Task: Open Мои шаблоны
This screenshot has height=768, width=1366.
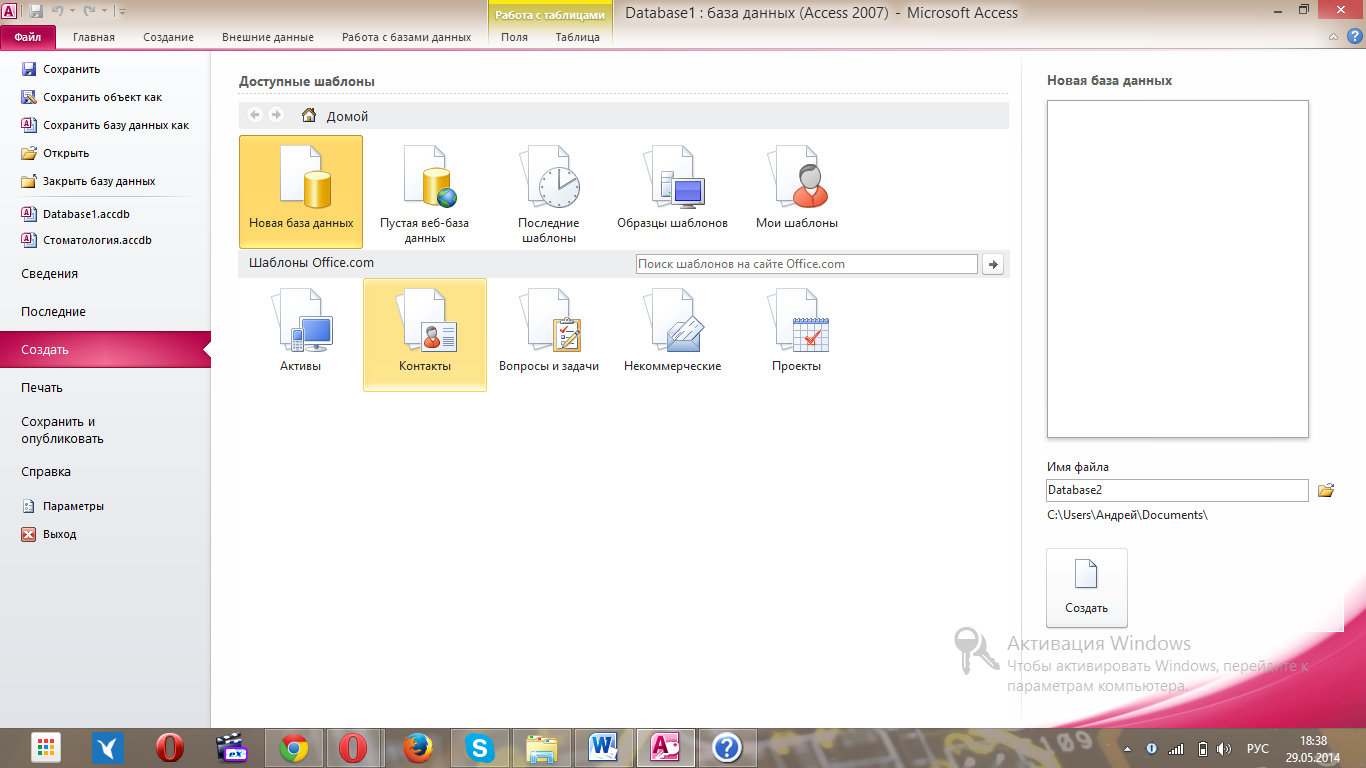Action: tap(797, 192)
